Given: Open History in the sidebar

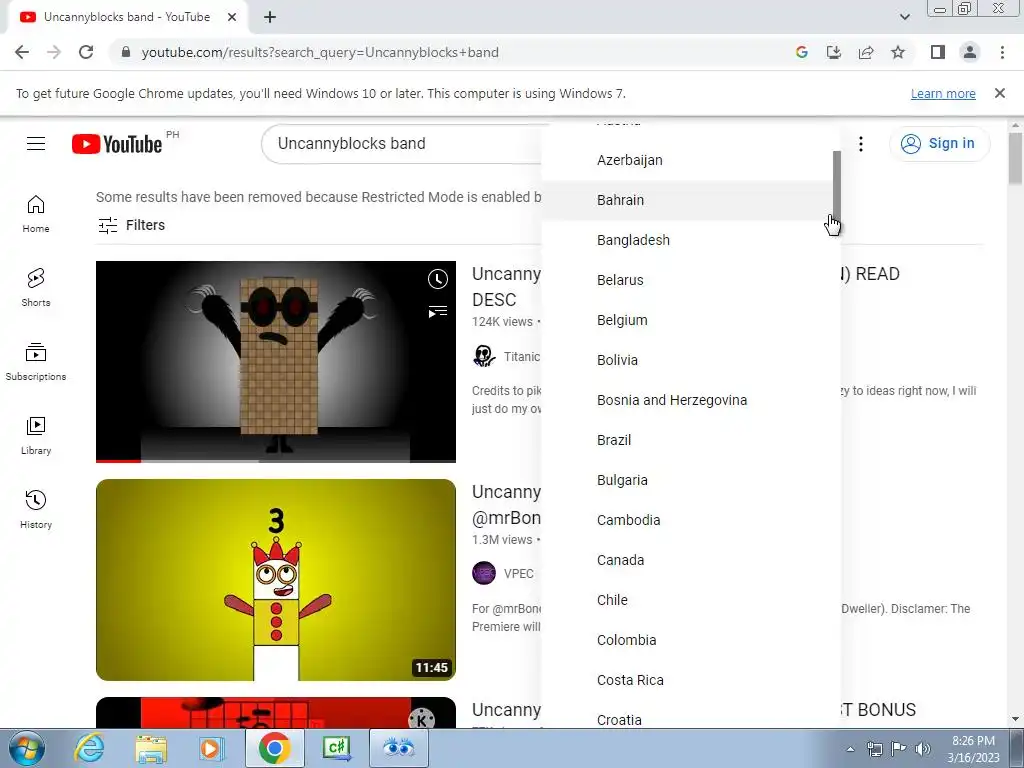Looking at the screenshot, I should point(36,509).
